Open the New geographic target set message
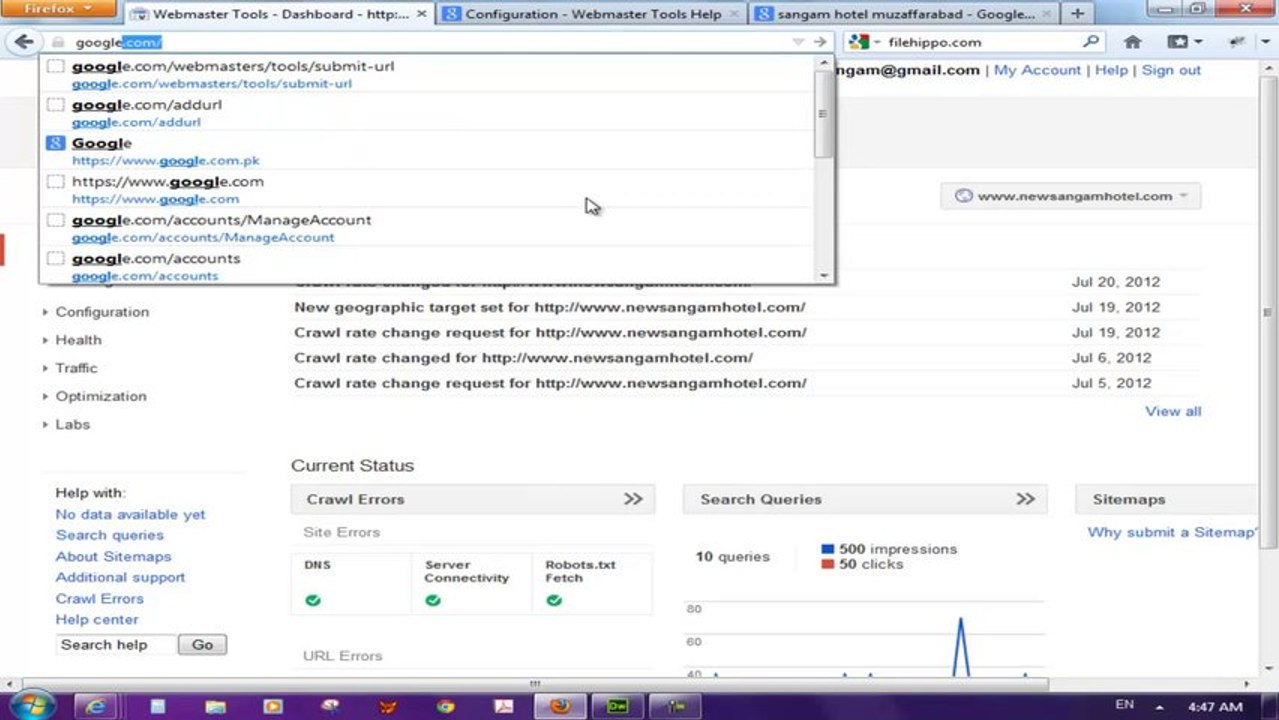Screen dimensions: 1279x720 click(x=549, y=307)
